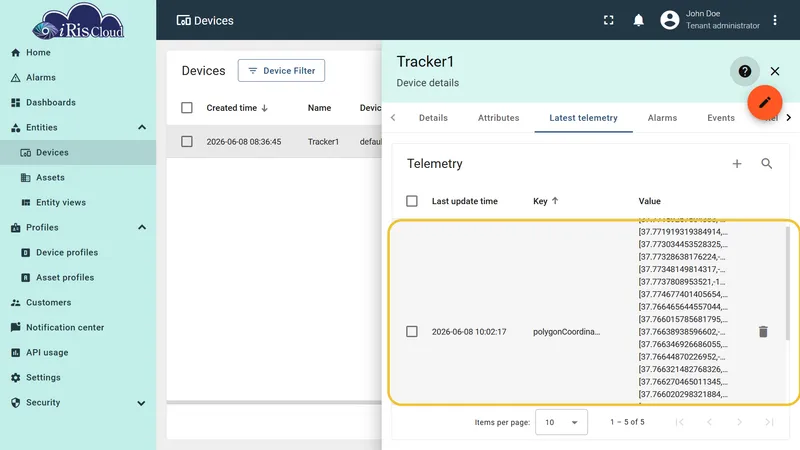800x450 pixels.
Task: Select Devices under Entities
Action: click(x=78, y=153)
